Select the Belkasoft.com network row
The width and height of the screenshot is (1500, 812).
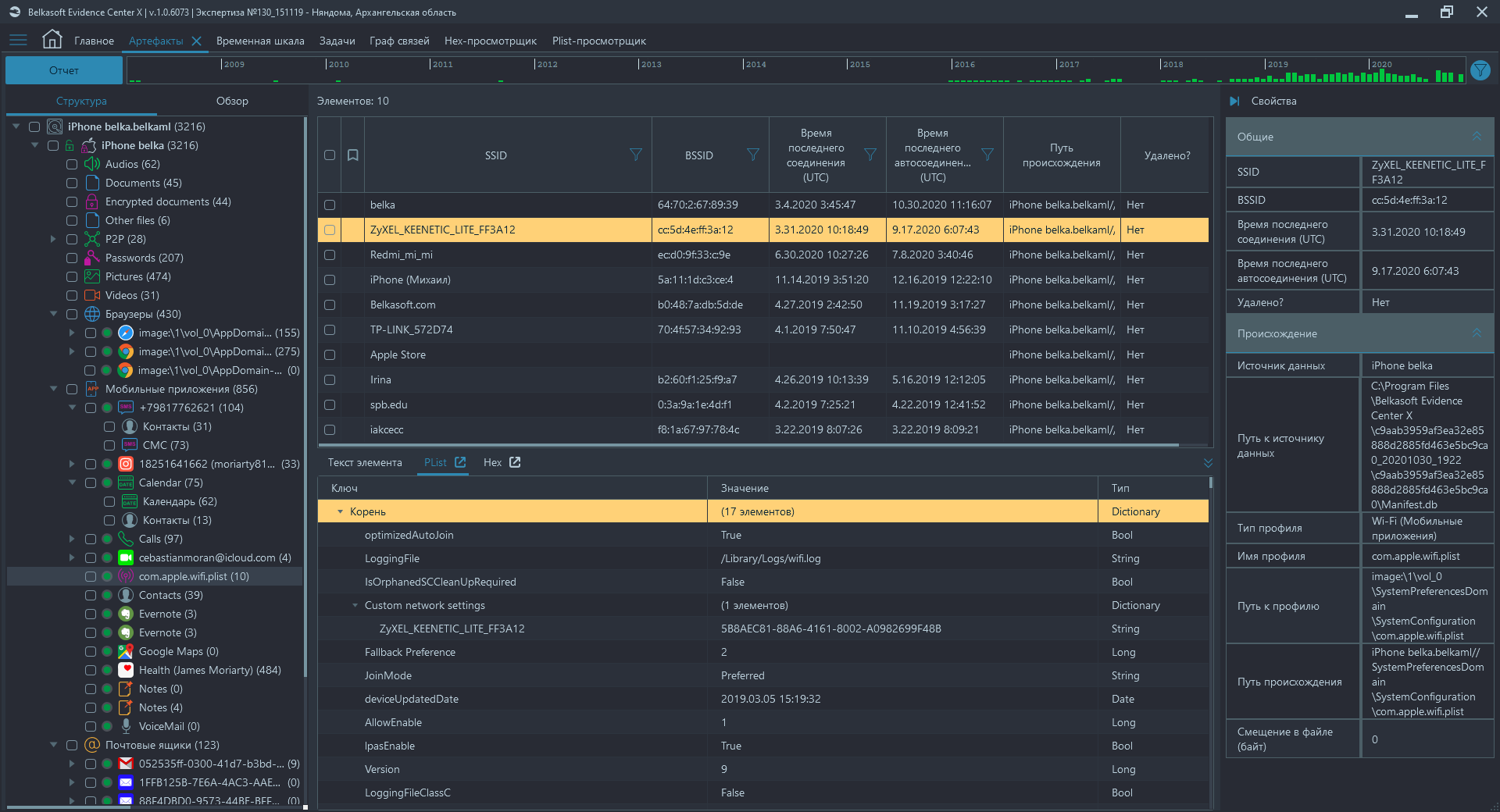click(x=763, y=304)
